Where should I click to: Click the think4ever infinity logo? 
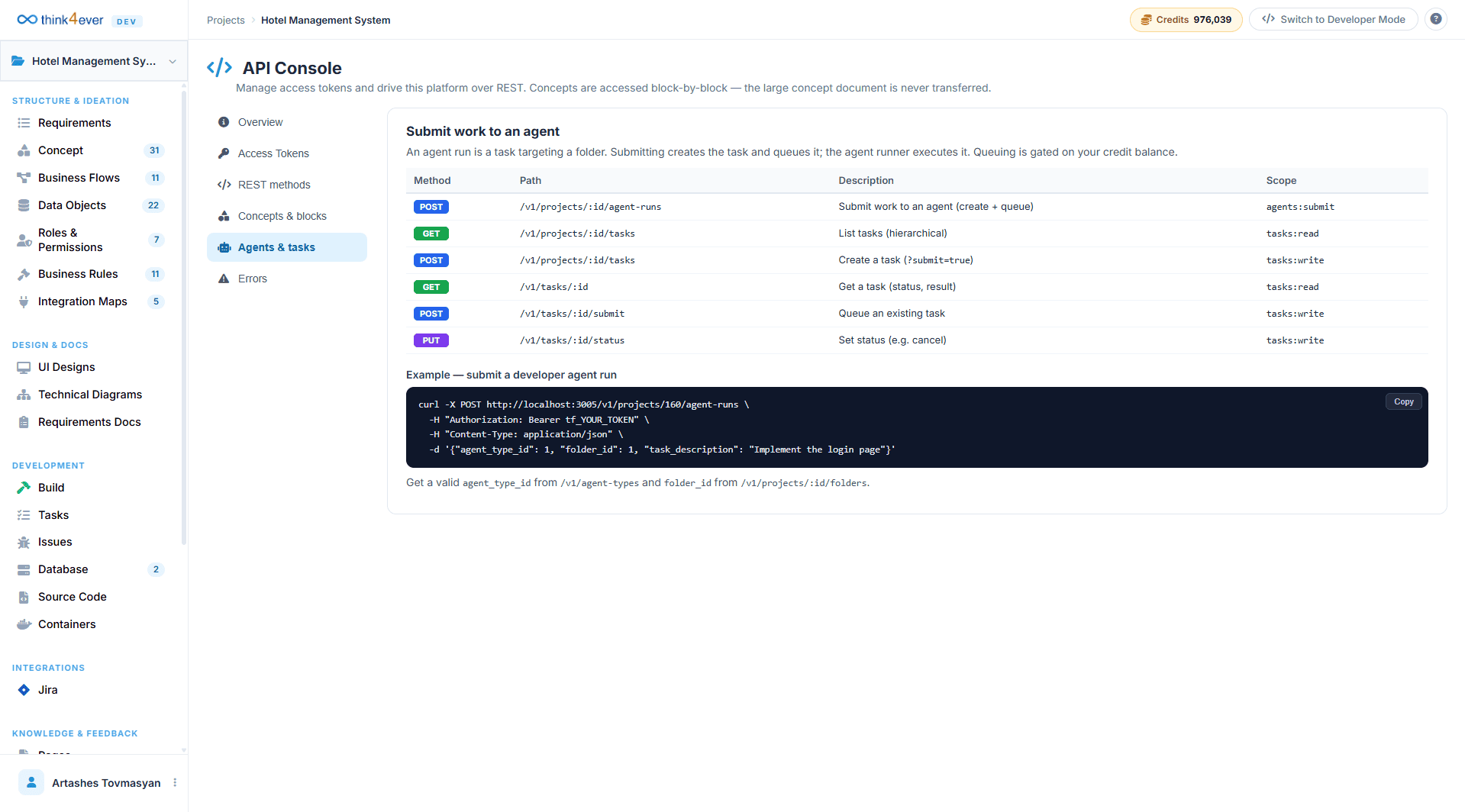27,20
